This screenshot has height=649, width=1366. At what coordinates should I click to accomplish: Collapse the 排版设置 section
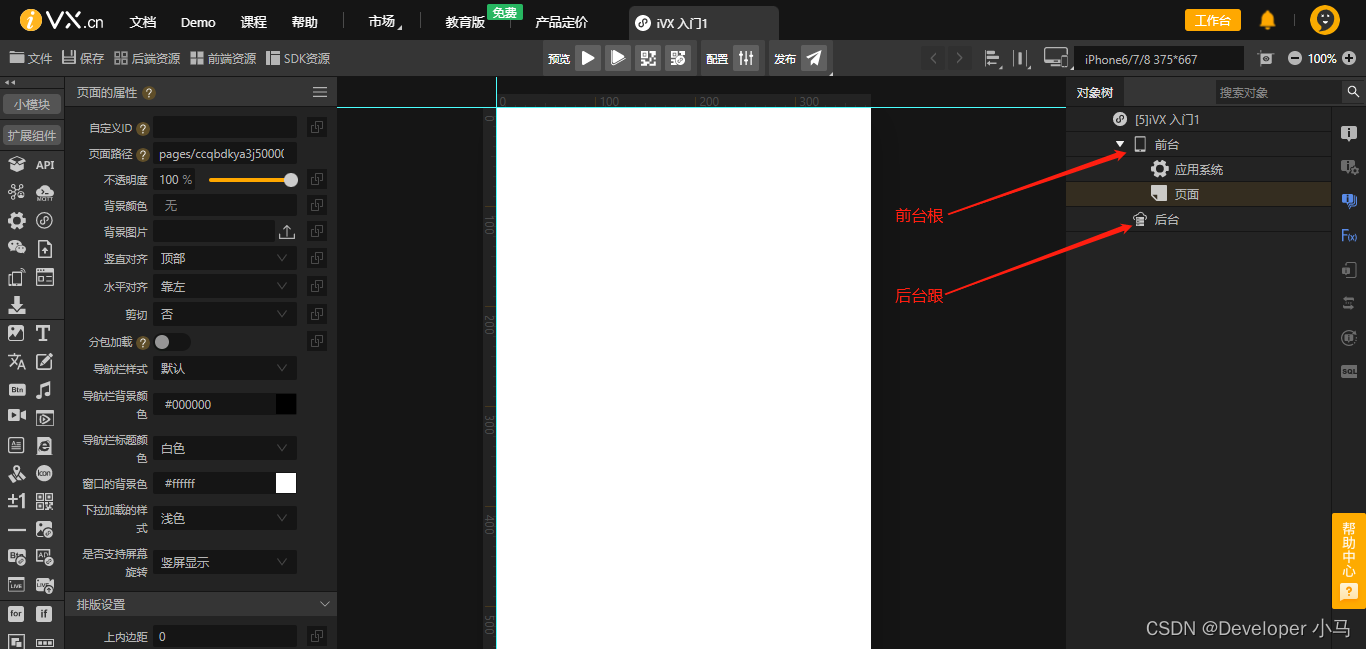point(323,605)
